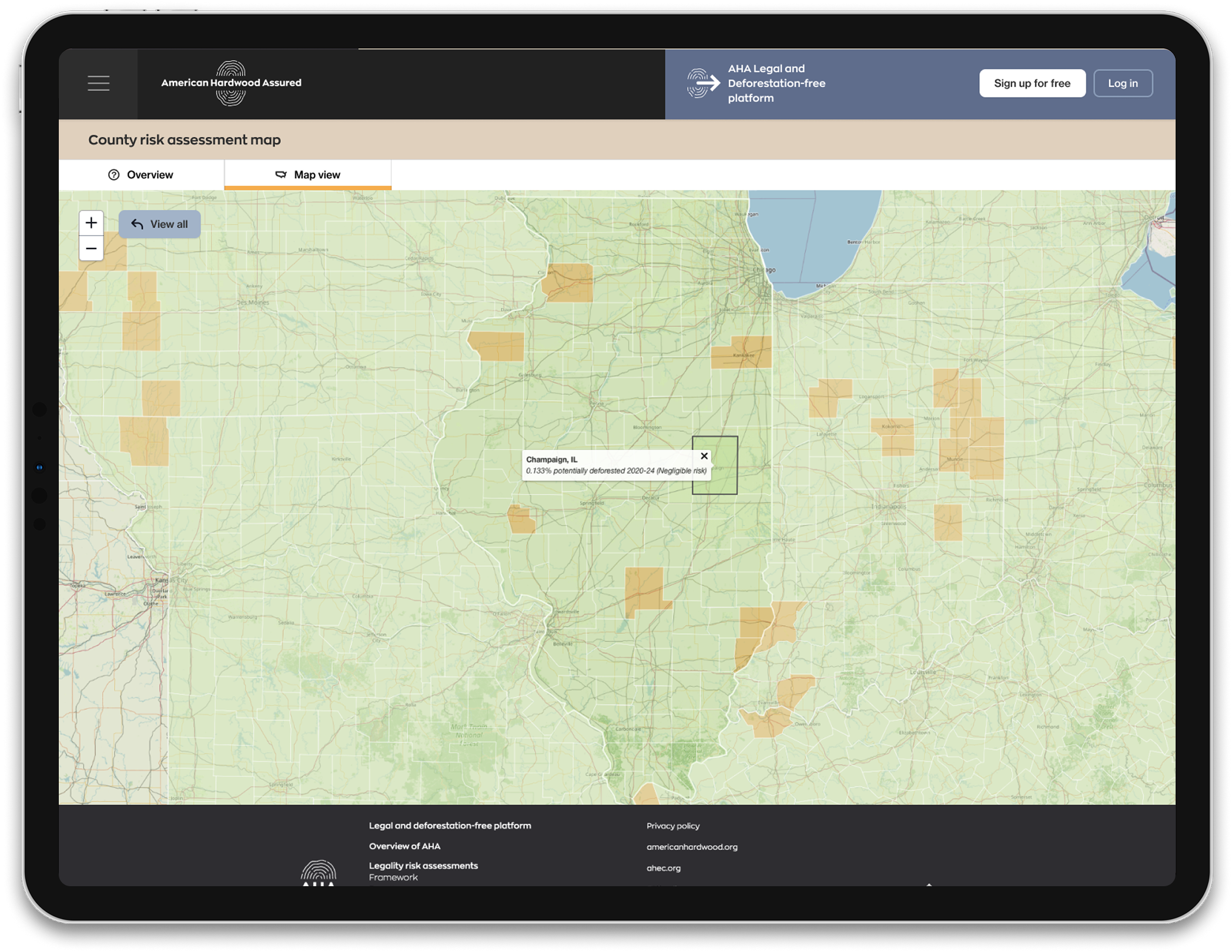Image resolution: width=1232 pixels, height=952 pixels.
Task: Select the Map view tab
Action: point(307,175)
